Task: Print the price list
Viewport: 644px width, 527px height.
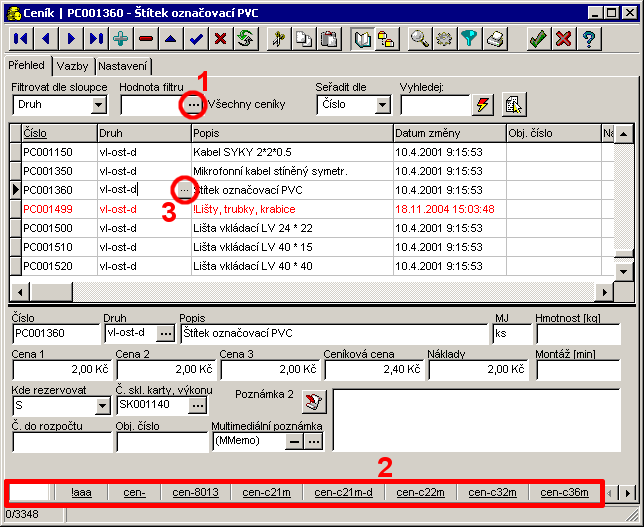Action: [495, 39]
